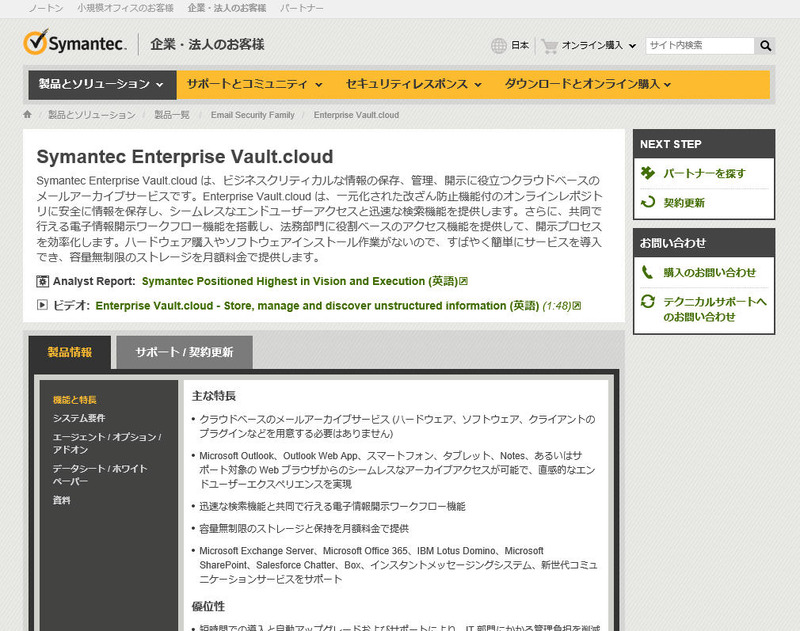
Task: Click the shopping cart icon
Action: [549, 46]
